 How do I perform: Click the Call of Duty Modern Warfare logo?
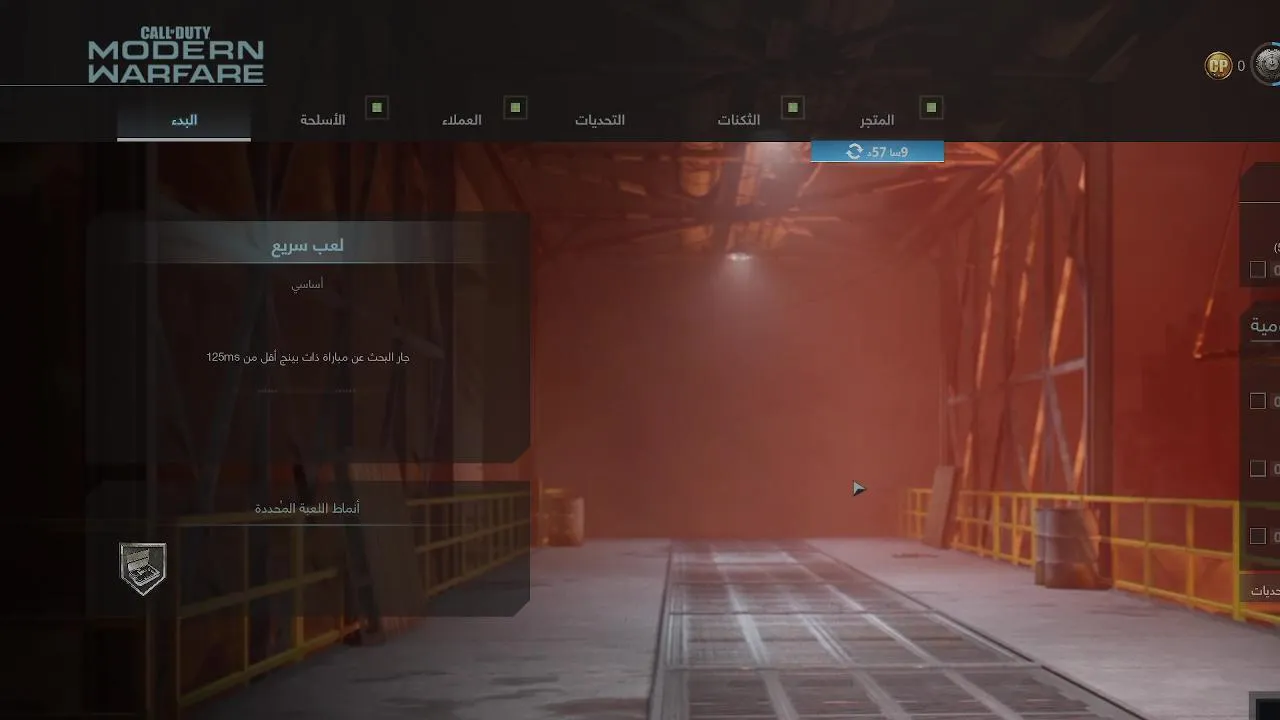click(176, 56)
